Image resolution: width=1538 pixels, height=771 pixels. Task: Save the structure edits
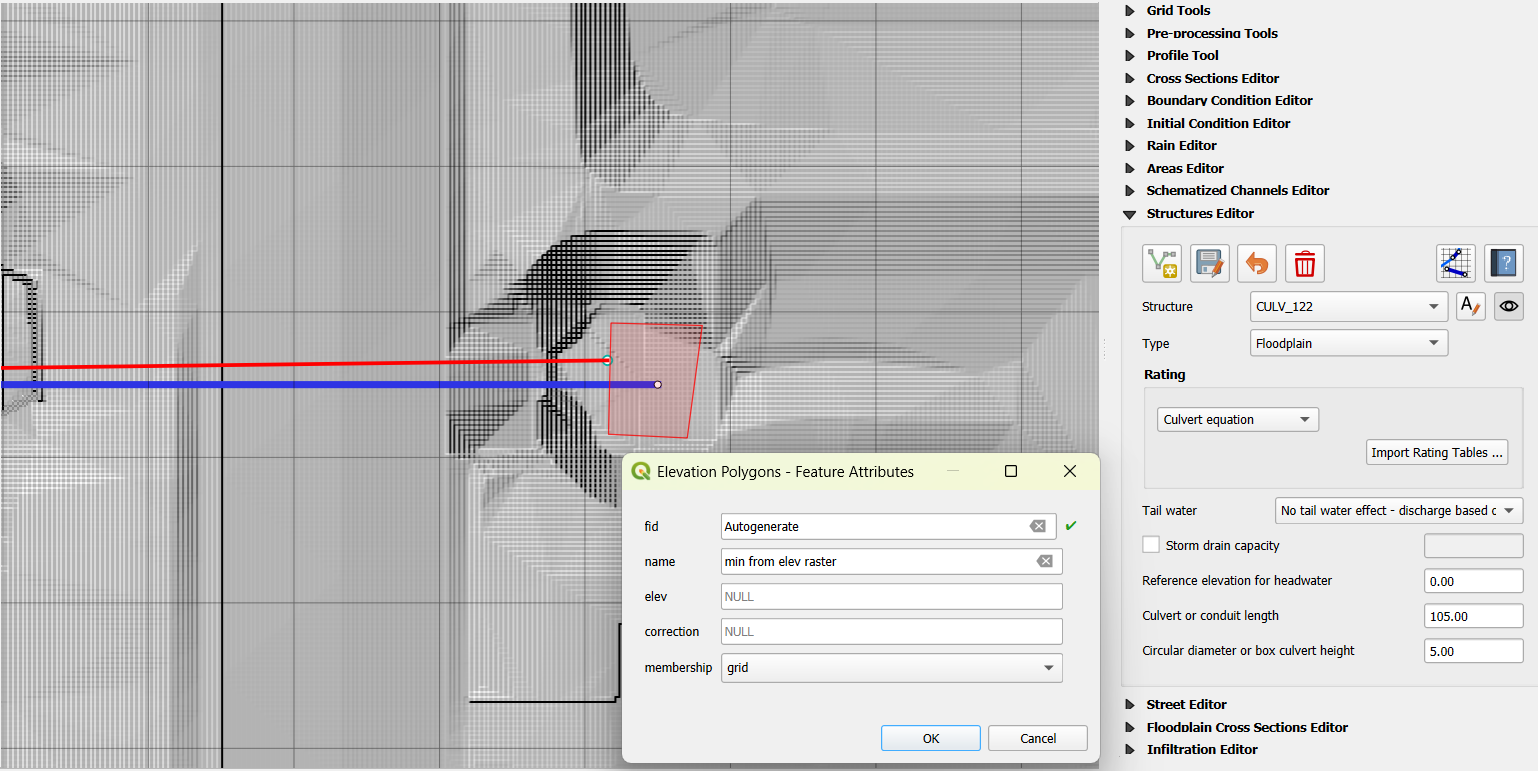[1209, 263]
